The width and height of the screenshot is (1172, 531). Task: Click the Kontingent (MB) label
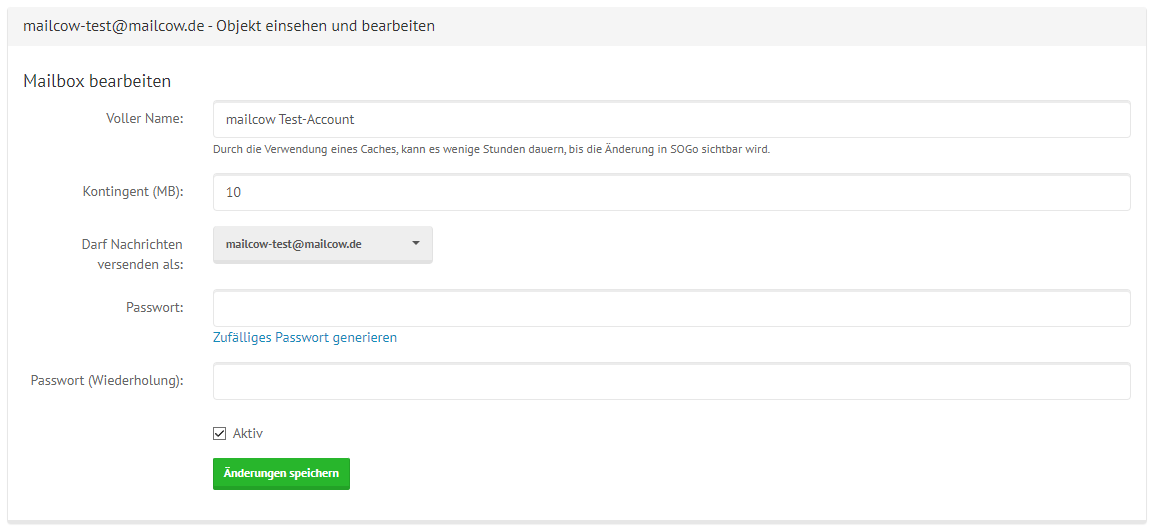point(133,191)
